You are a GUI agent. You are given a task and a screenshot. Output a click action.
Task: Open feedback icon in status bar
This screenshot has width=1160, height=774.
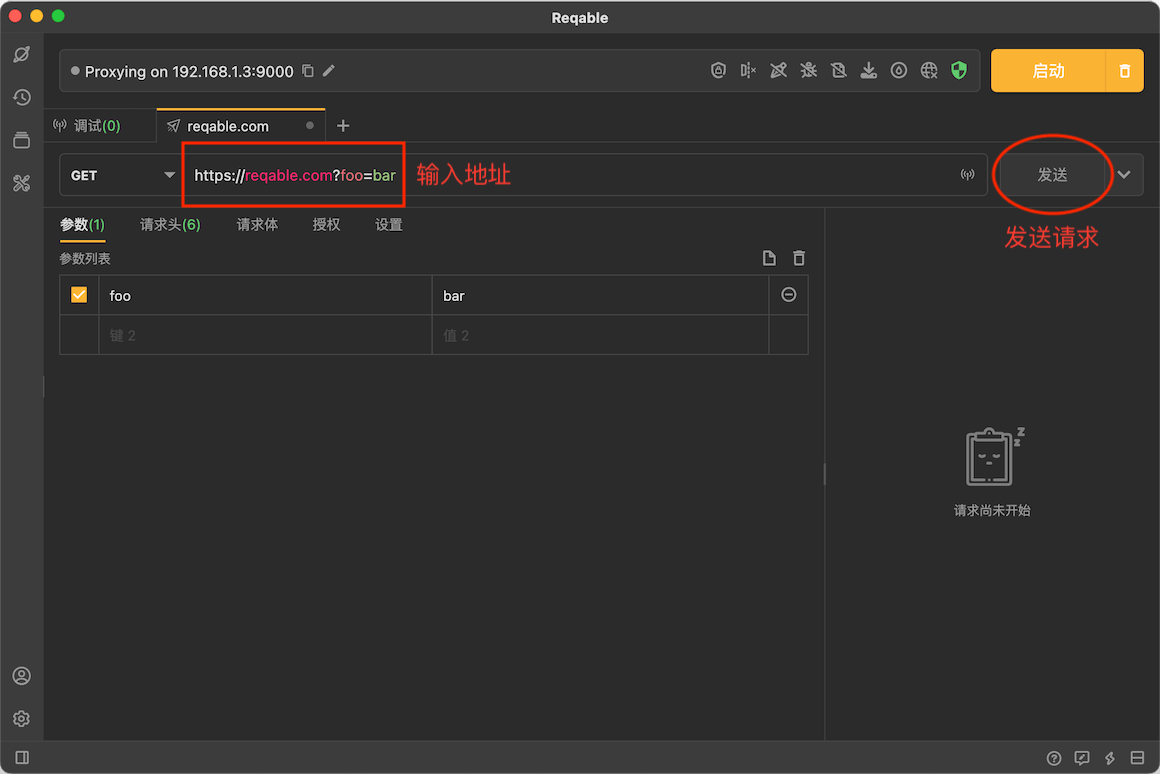pos(1082,758)
